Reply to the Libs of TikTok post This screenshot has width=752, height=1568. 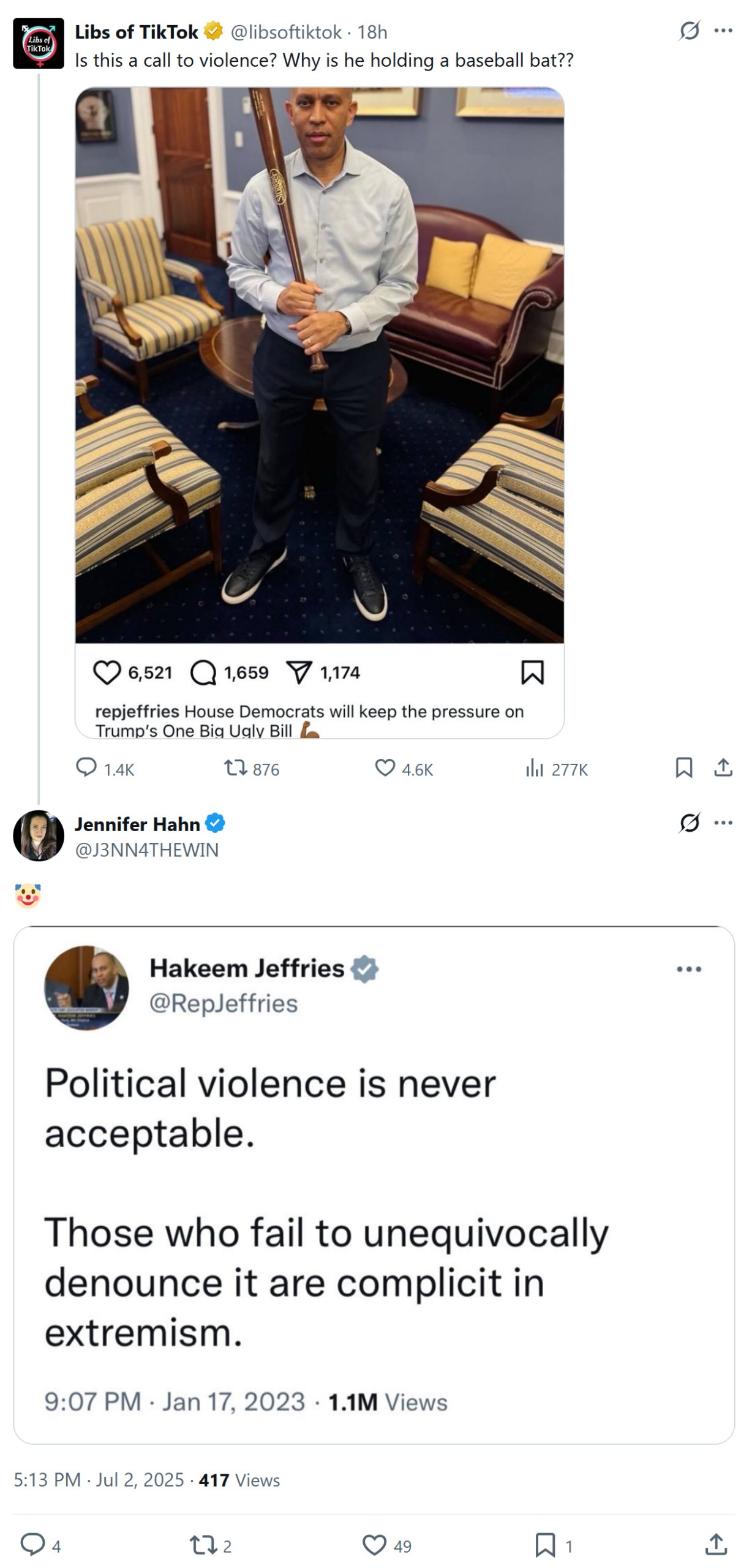coord(86,767)
